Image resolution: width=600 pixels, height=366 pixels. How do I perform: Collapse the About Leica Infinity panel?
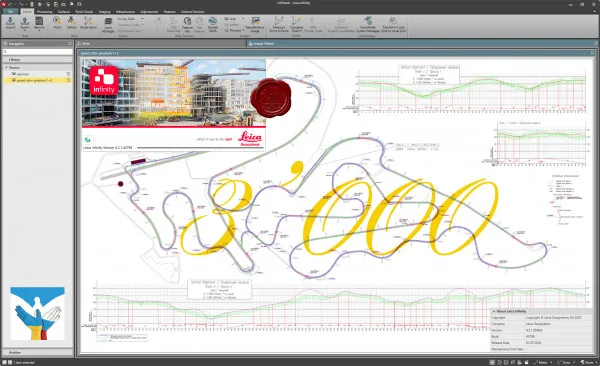pyautogui.click(x=494, y=311)
